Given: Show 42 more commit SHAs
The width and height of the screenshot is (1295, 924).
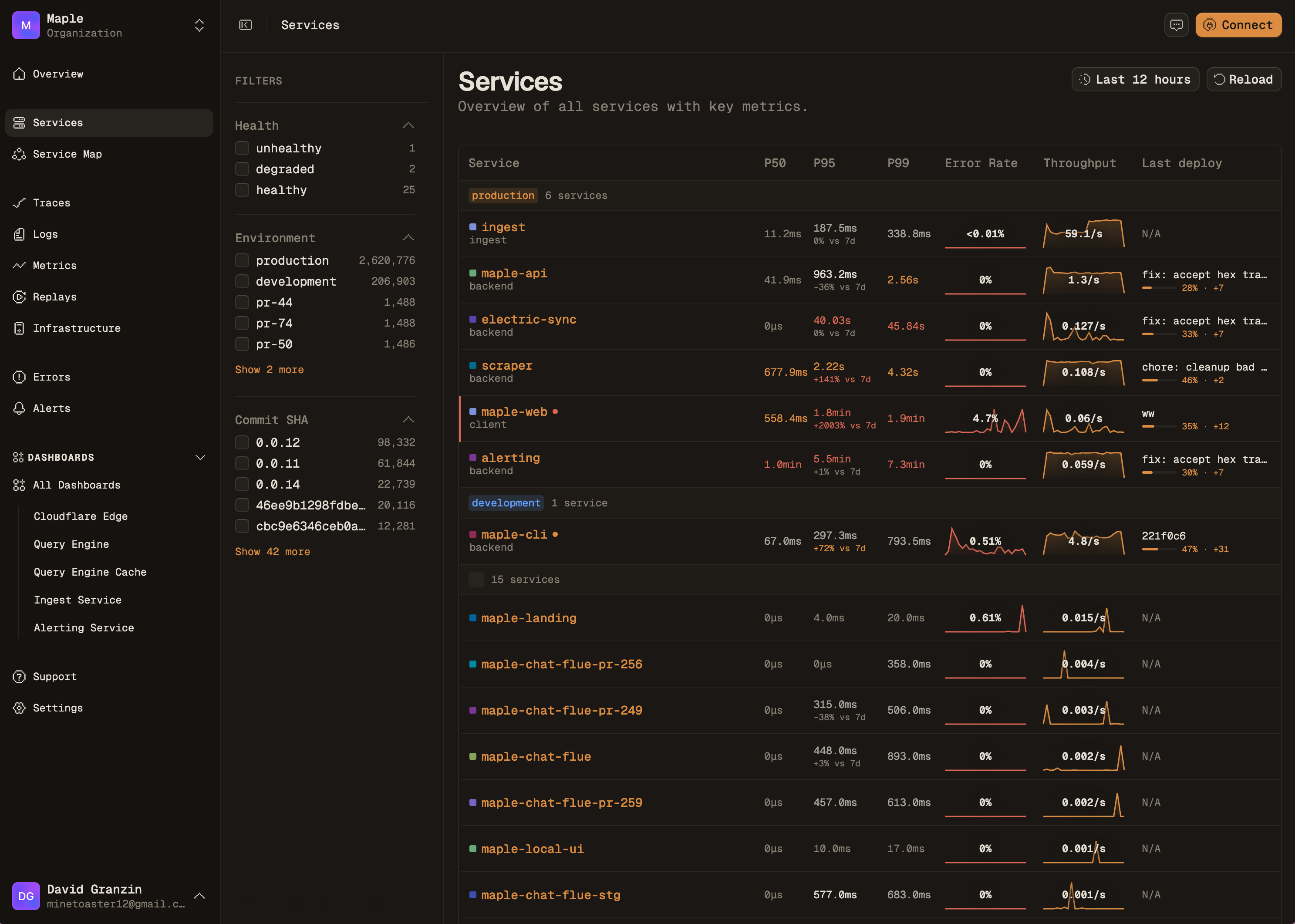Looking at the screenshot, I should click(273, 552).
